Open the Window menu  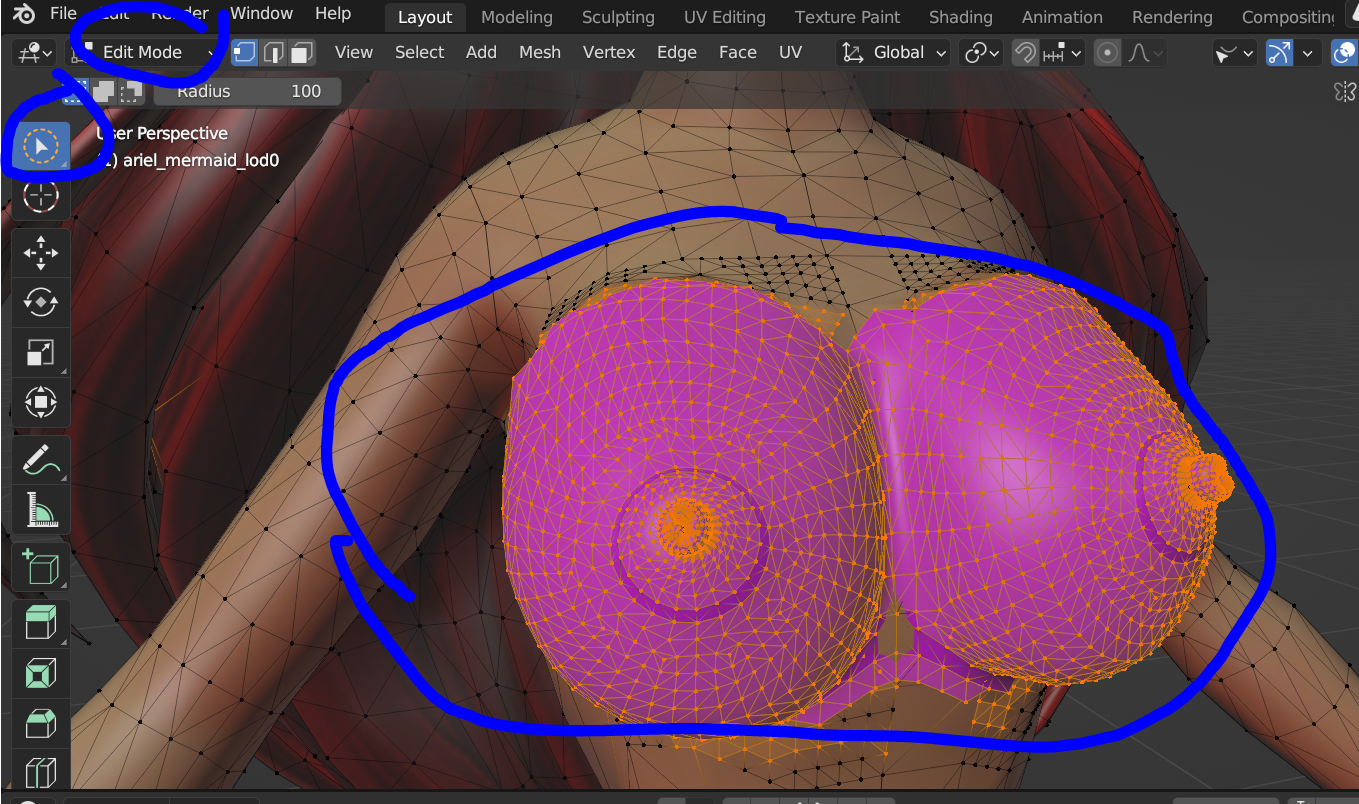tap(262, 14)
